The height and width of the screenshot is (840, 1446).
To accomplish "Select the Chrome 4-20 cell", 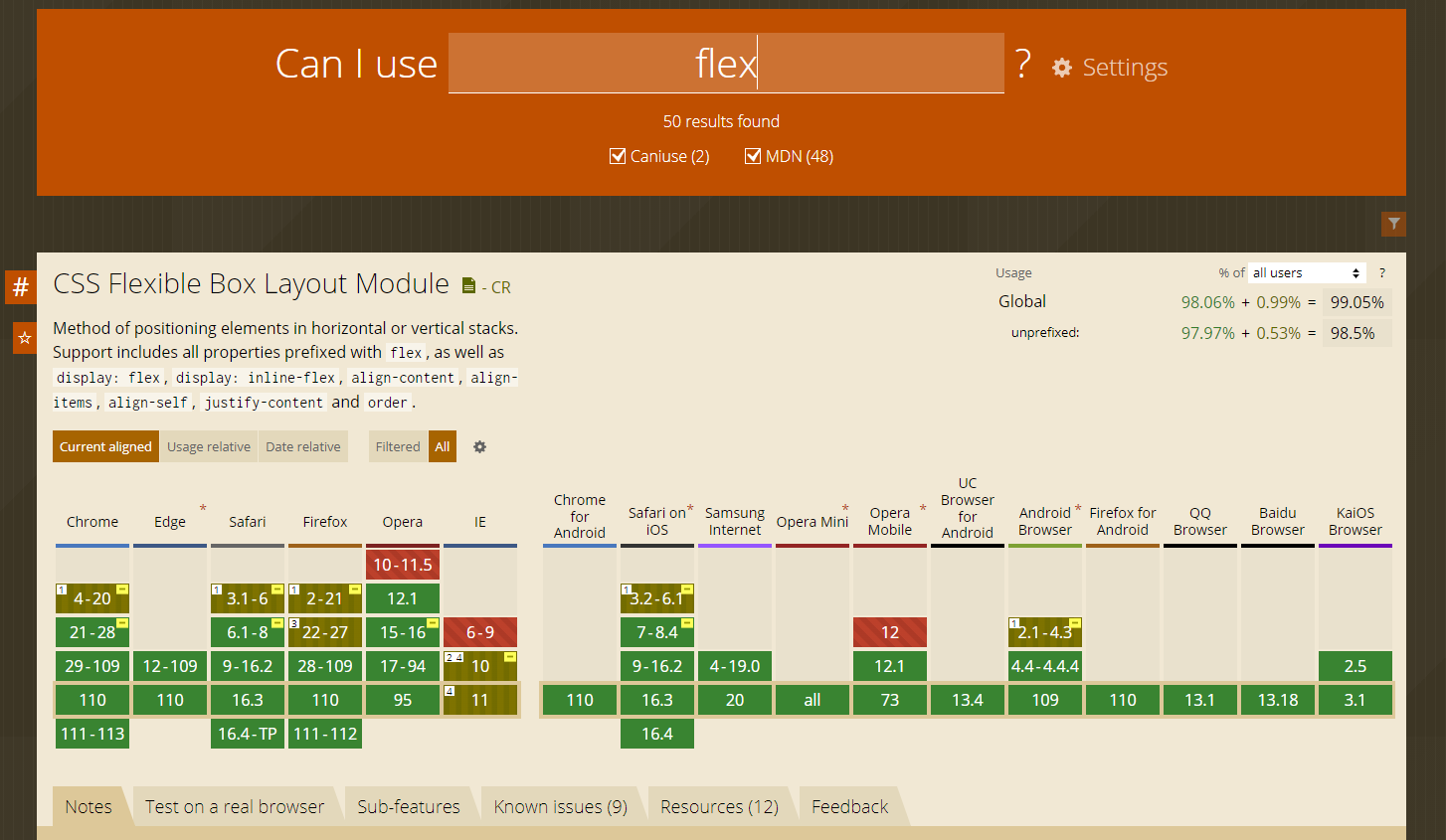I will [92, 598].
